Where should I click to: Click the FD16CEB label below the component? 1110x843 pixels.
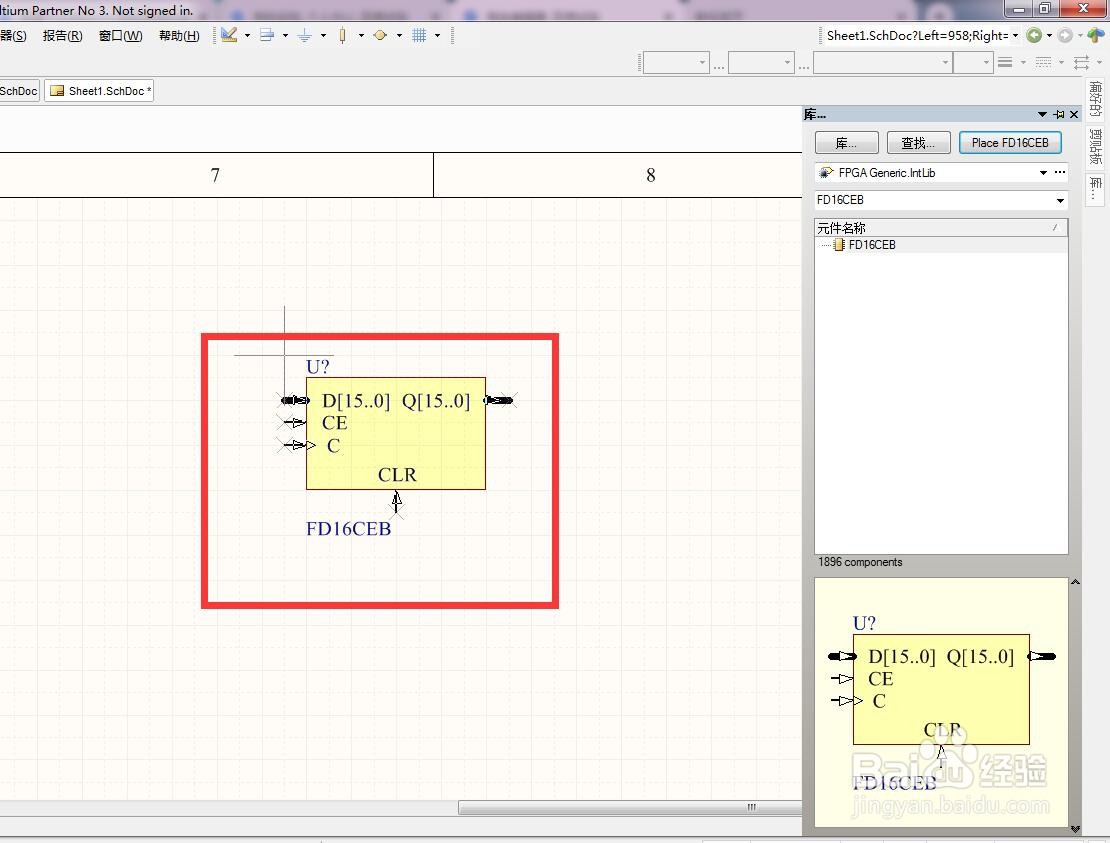tap(348, 529)
